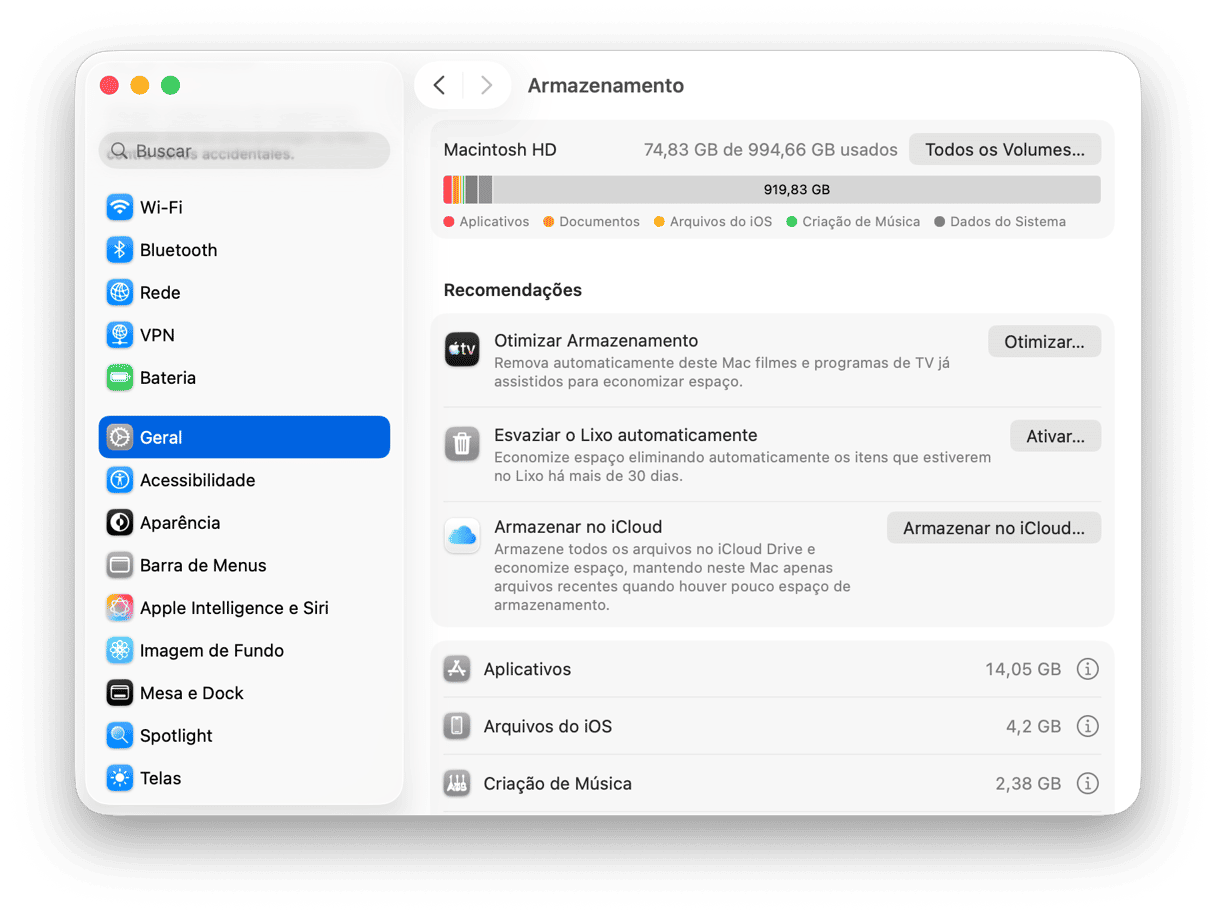Open the Bateria battery icon
Image resolution: width=1216 pixels, height=914 pixels.
coord(120,378)
